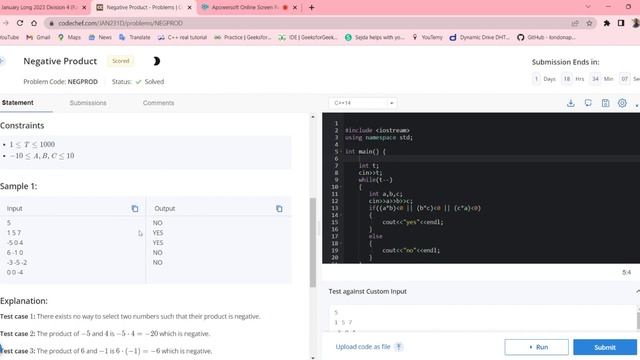The image size is (640, 360).
Task: Open the C++14 language dropdown
Action: 363,103
